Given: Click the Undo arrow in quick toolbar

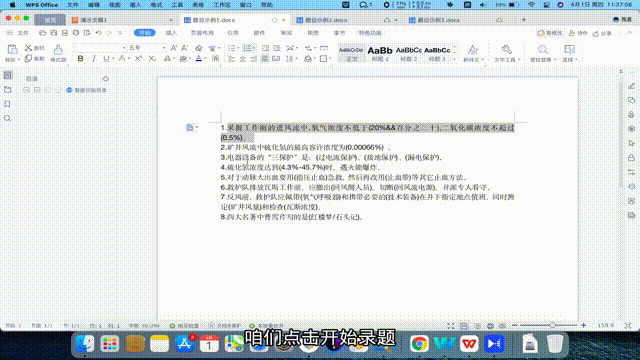Looking at the screenshot, I should (x=98, y=33).
